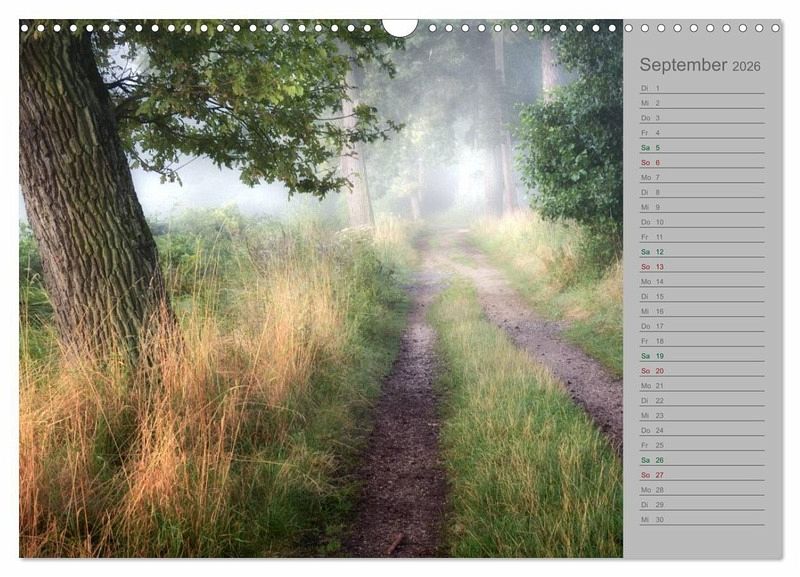Click the calendar hanging hole at top

point(400,25)
